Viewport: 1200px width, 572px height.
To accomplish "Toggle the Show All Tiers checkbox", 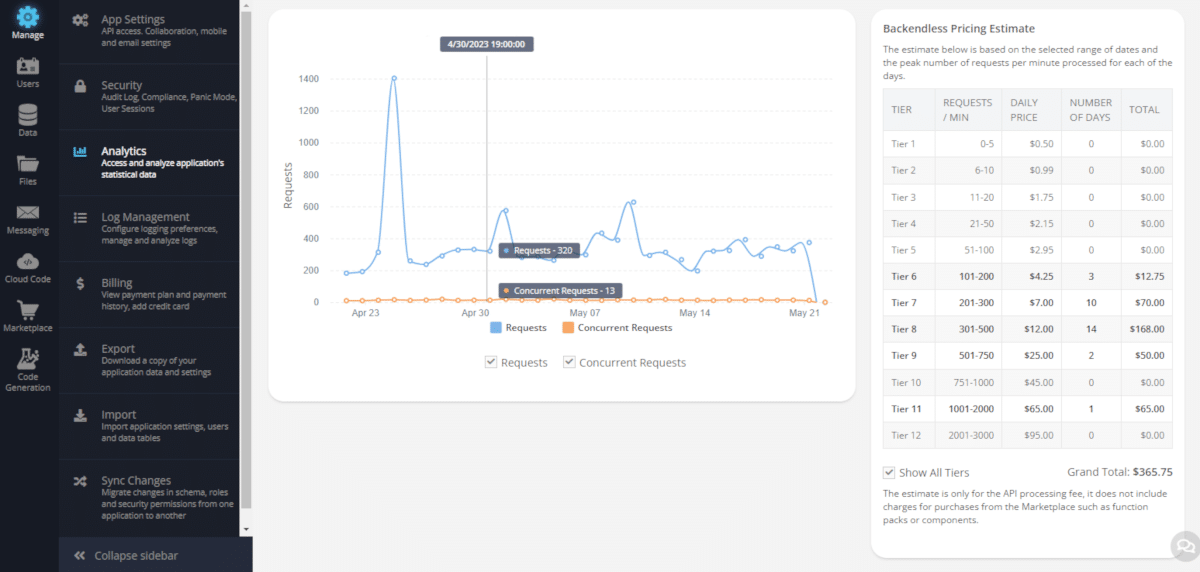I will coord(889,472).
